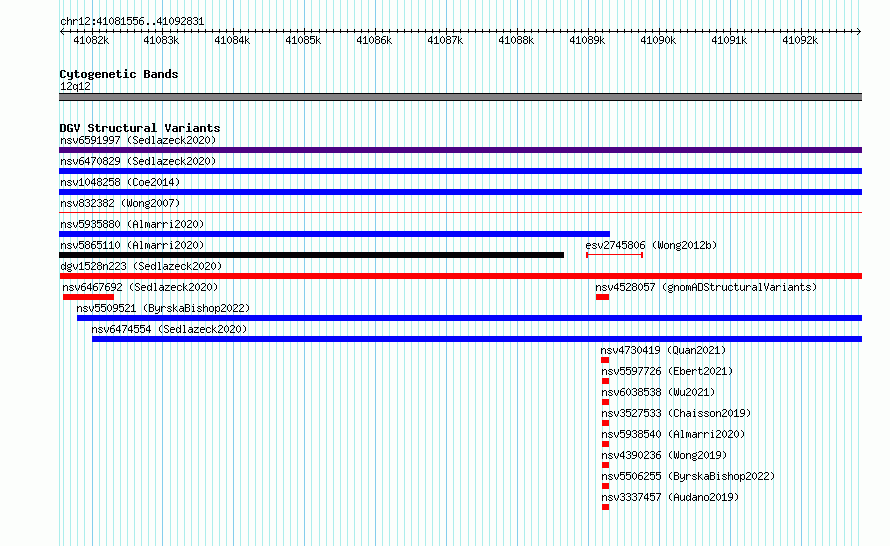Open nsv5938540 (Almarri2020) label
The height and width of the screenshot is (546, 890).
pos(673,434)
